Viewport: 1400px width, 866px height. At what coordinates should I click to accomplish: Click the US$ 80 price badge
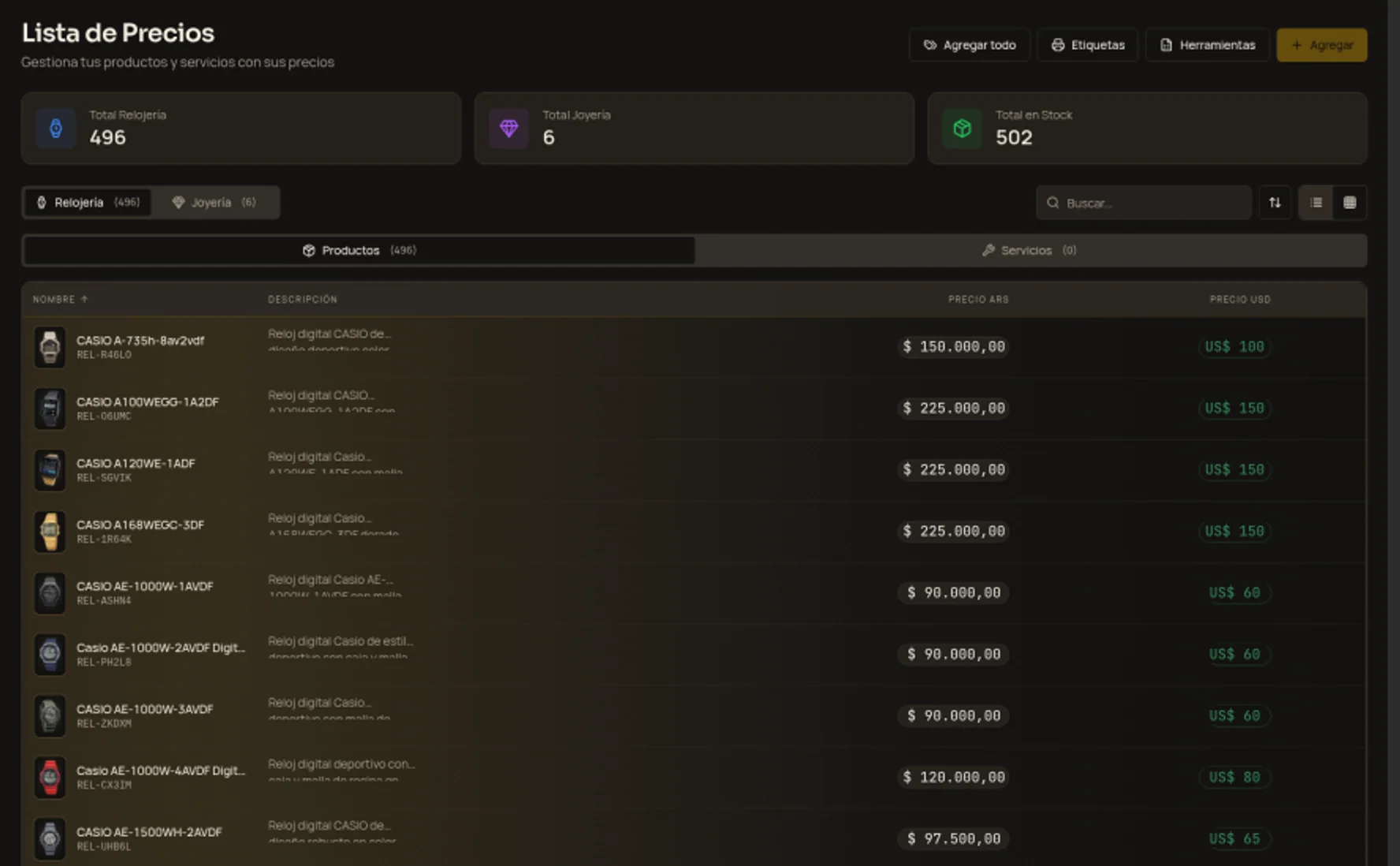1234,778
